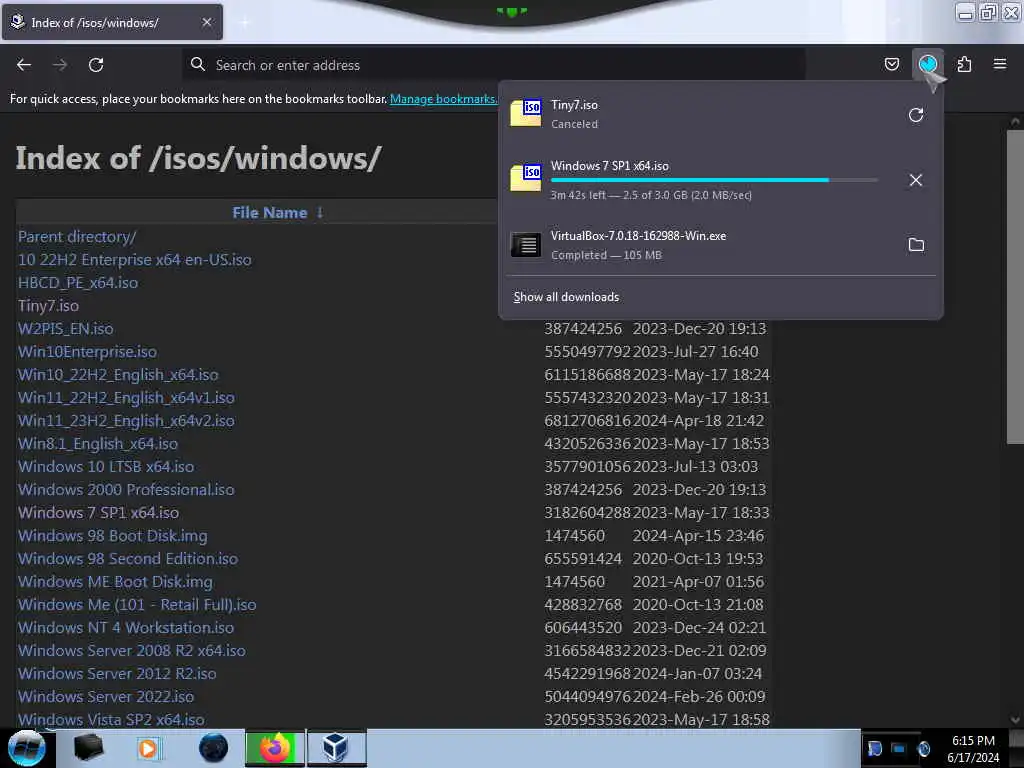Click the VirtualBox exe file icon in downloads

pyautogui.click(x=526, y=245)
